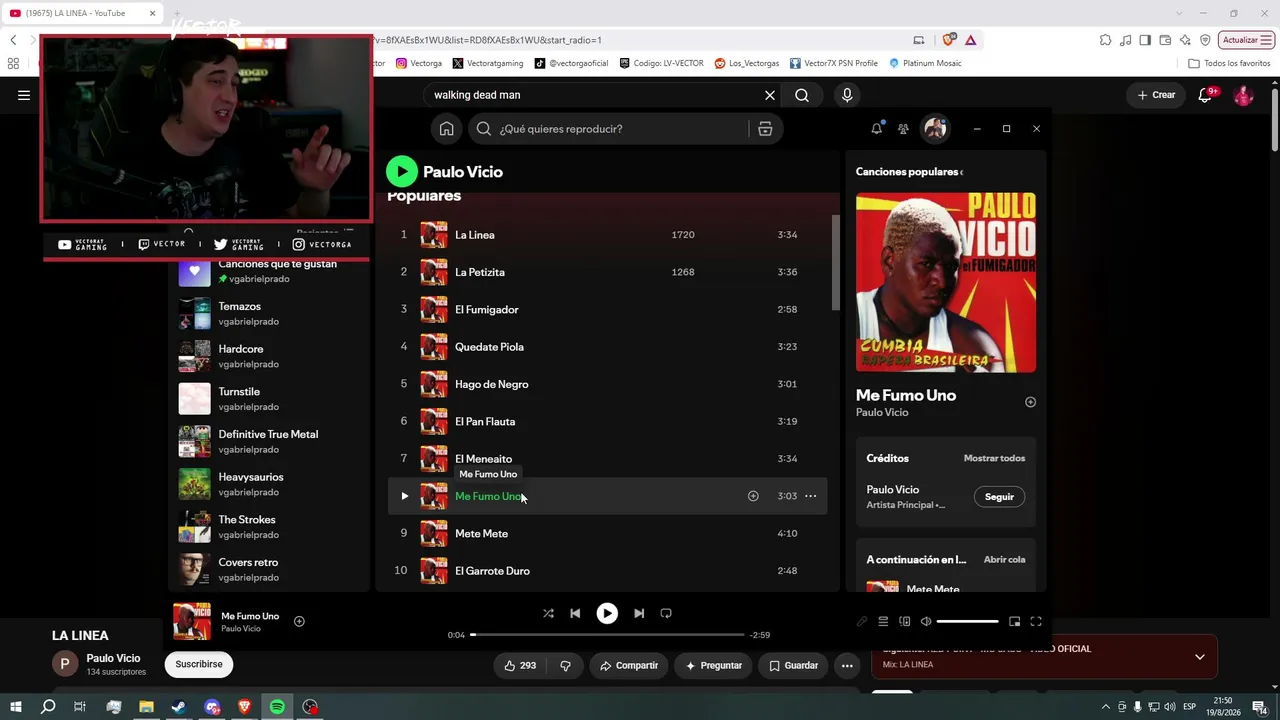The width and height of the screenshot is (1280, 720).
Task: Open the Hardcore playlist
Action: click(x=270, y=356)
